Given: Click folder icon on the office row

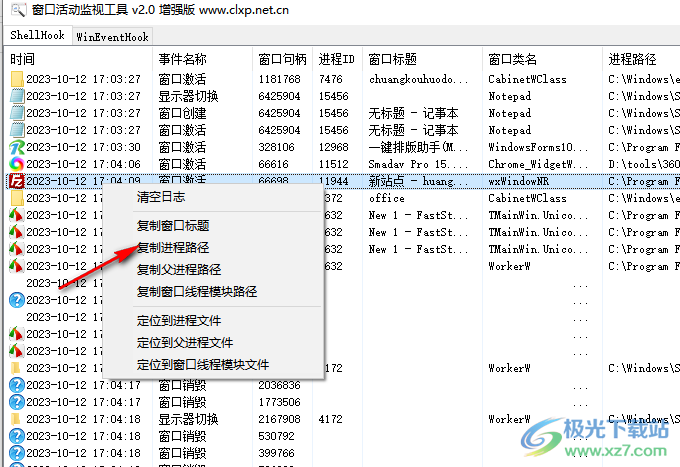Looking at the screenshot, I should pyautogui.click(x=16, y=198).
